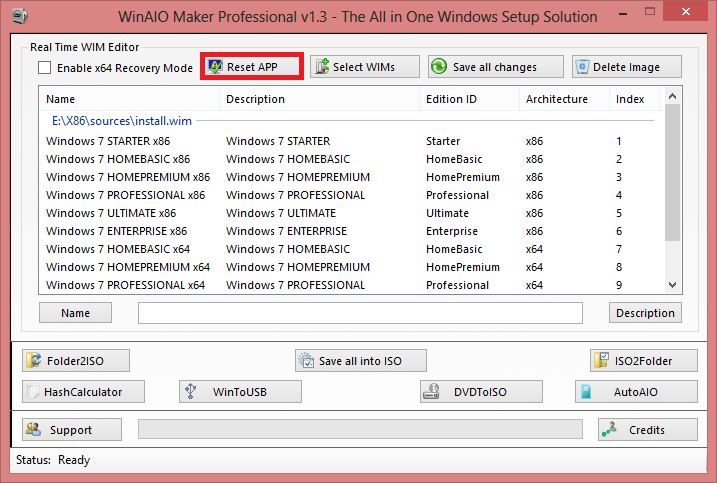717x483 pixels.
Task: Open the HashCalculator tool
Action: [x=84, y=392]
